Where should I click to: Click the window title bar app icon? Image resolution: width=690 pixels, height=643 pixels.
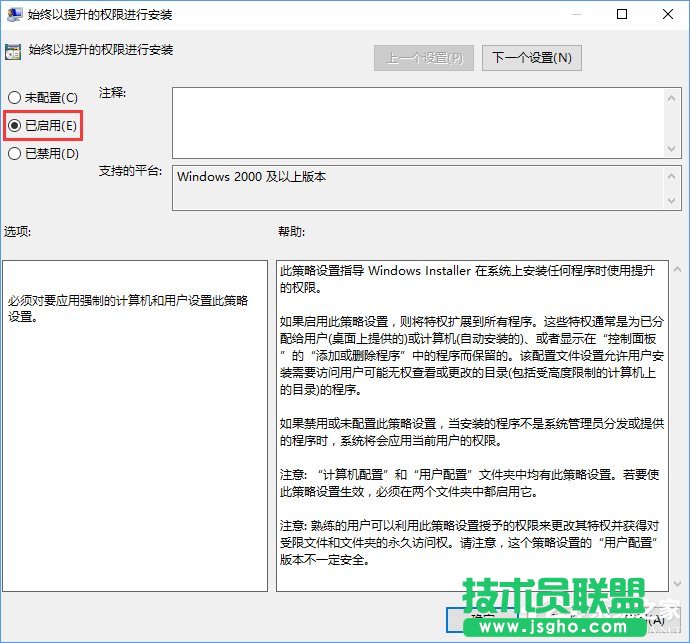click(x=14, y=15)
